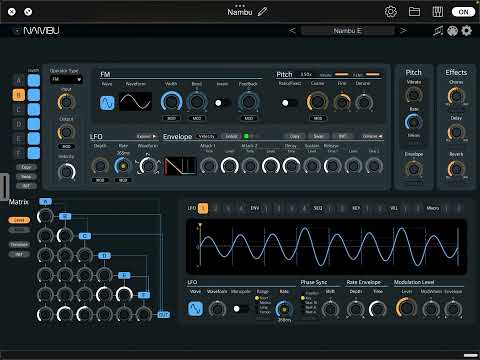Viewport: 480px width, 360px height.
Task: Click operator A blue switch square
Action: coord(34,80)
